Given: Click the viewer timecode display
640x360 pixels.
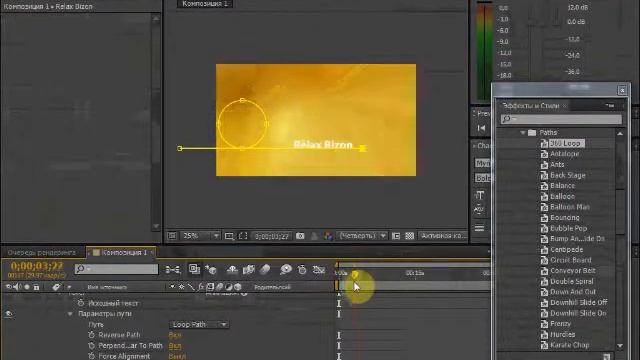Looking at the screenshot, I should tap(271, 236).
